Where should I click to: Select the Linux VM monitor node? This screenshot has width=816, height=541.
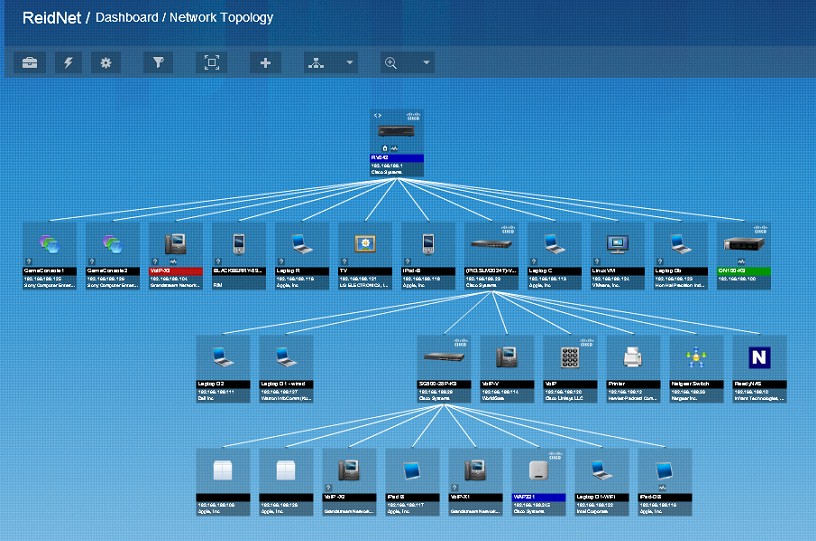coord(617,256)
